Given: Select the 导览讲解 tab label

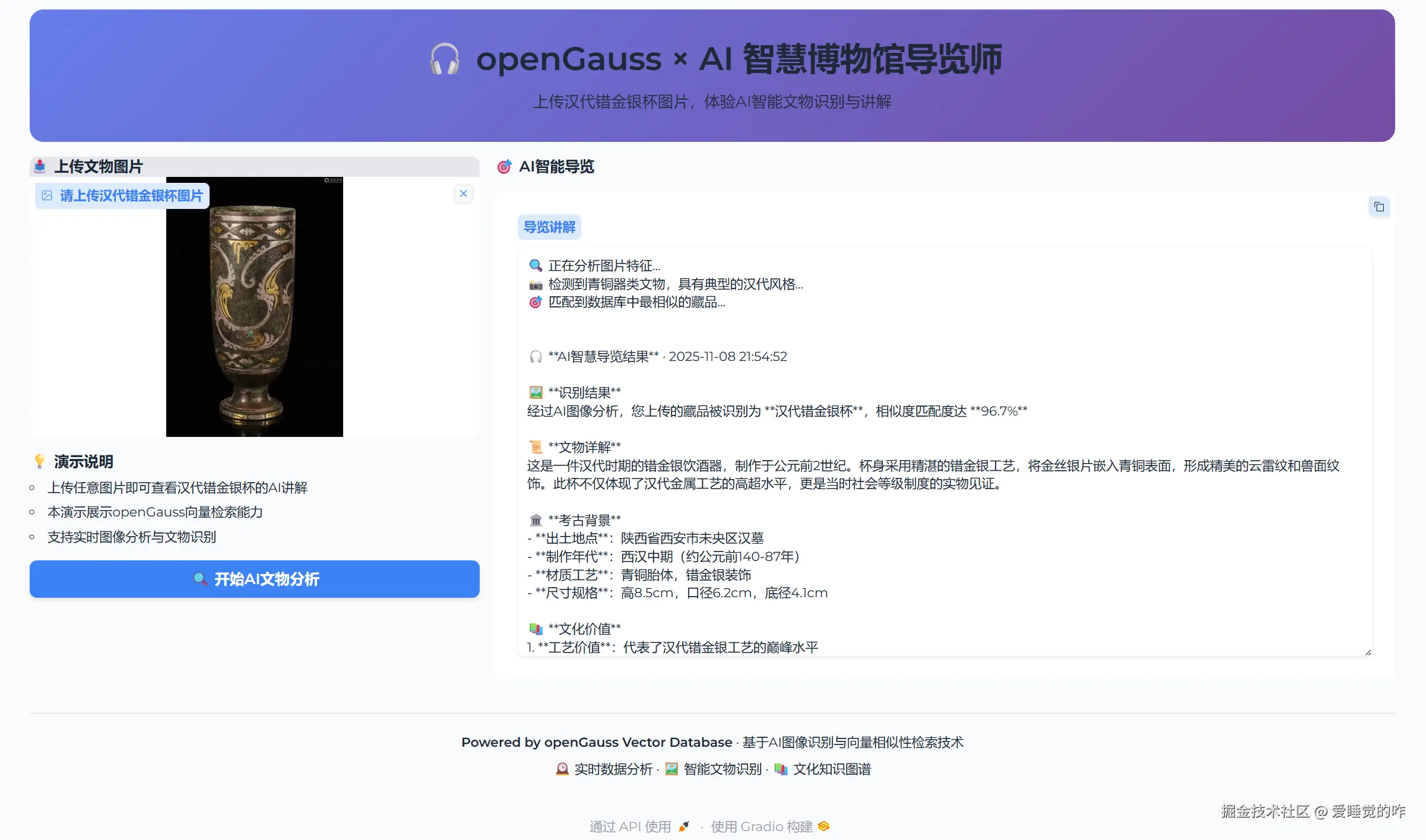Looking at the screenshot, I should 549,227.
